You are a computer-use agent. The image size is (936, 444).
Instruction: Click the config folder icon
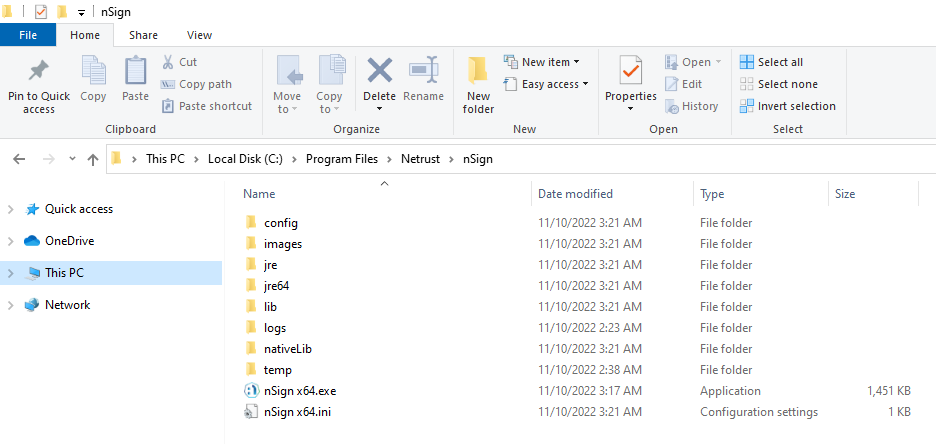click(251, 223)
